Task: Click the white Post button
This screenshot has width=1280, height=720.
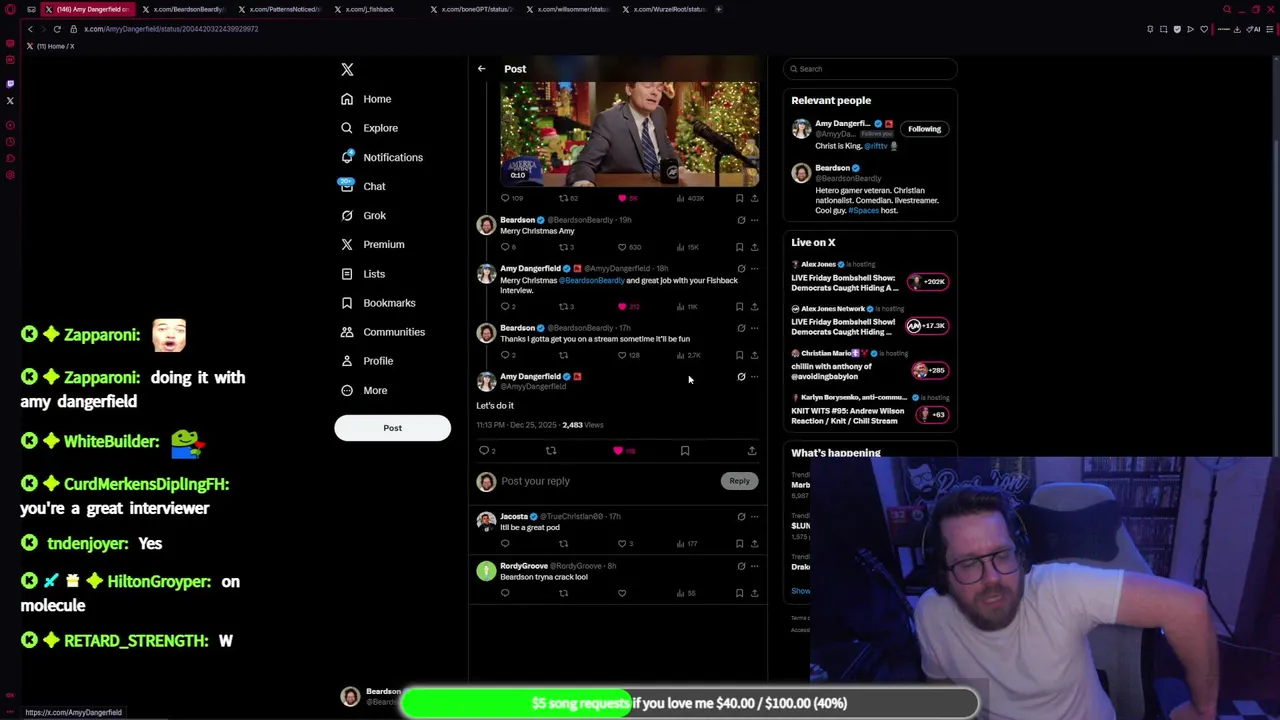Action: pos(392,428)
